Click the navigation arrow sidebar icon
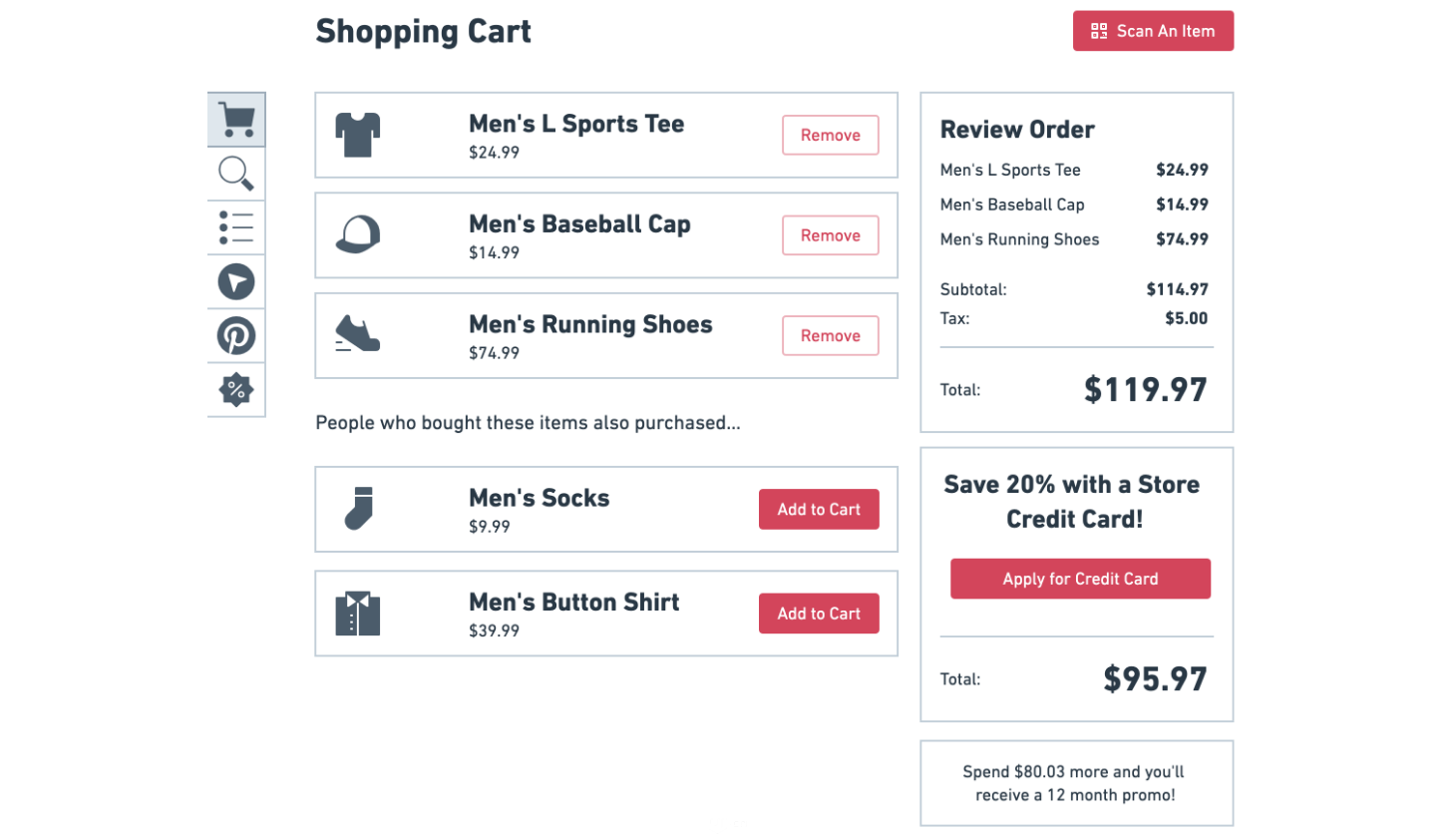 (236, 282)
